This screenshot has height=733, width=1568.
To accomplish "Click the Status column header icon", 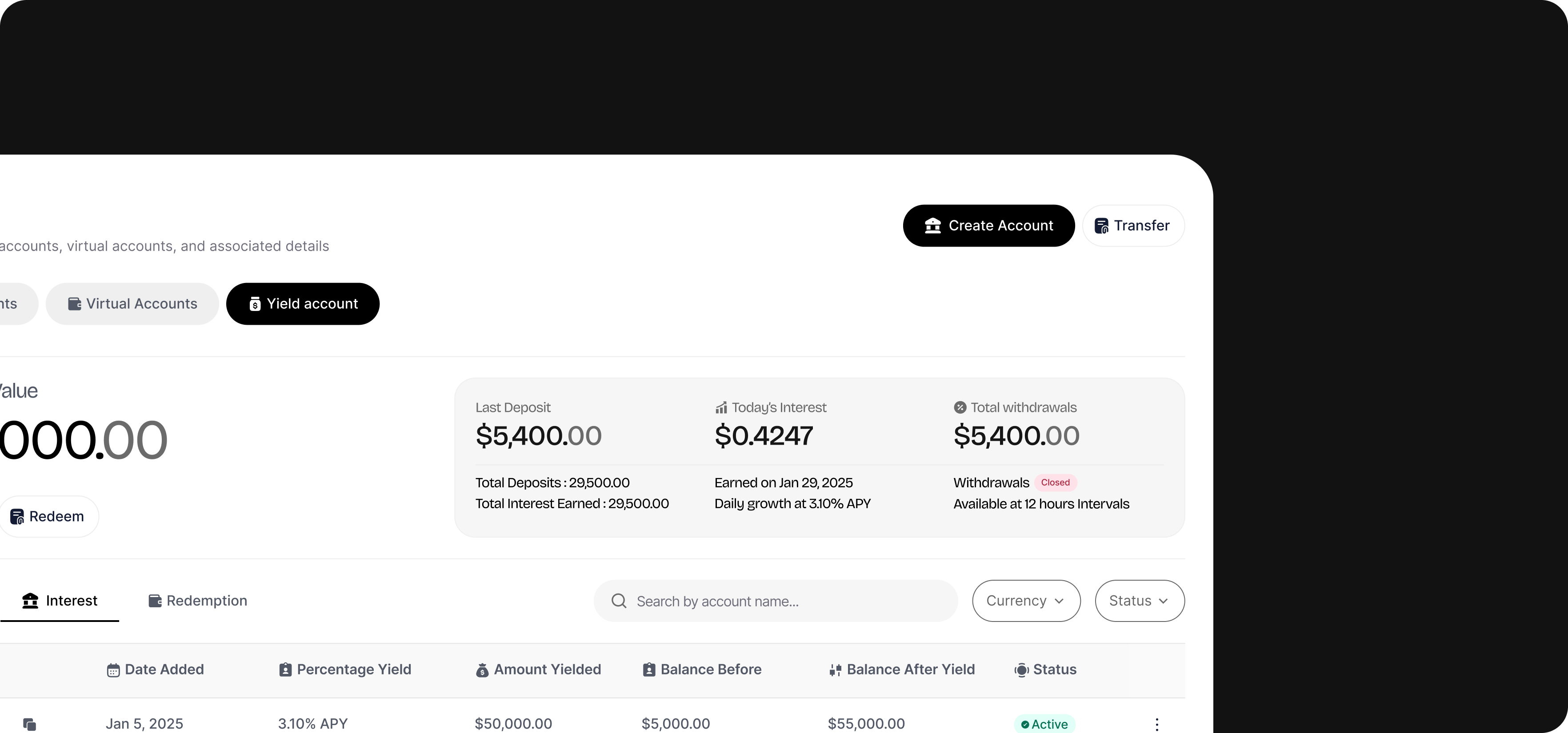I will click(x=1021, y=670).
